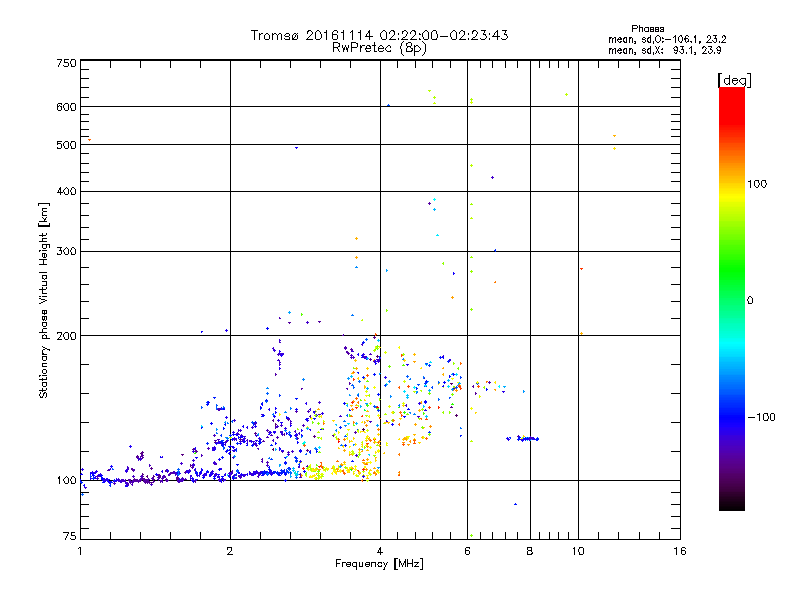This screenshot has width=800, height=600.
Task: Click the y-axis tick label '300'
Action: 66,252
